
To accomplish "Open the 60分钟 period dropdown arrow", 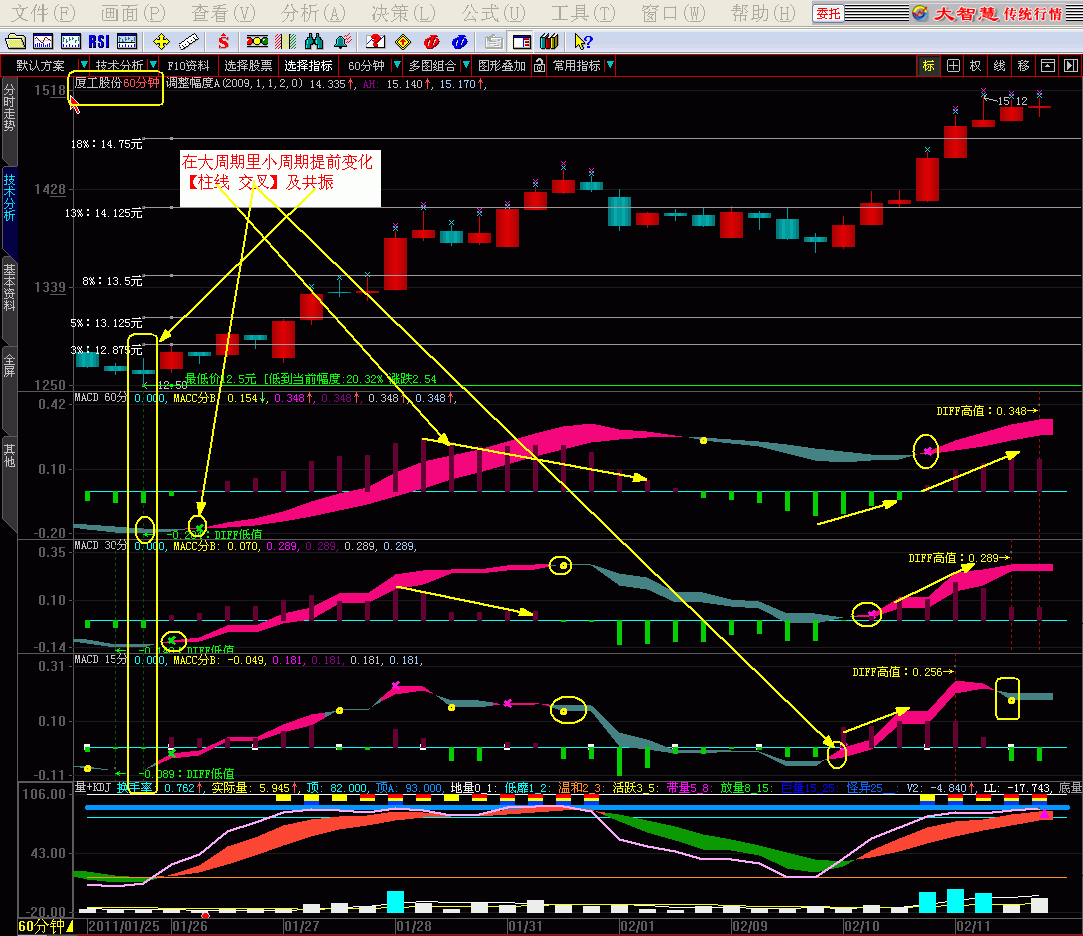I will coord(397,66).
